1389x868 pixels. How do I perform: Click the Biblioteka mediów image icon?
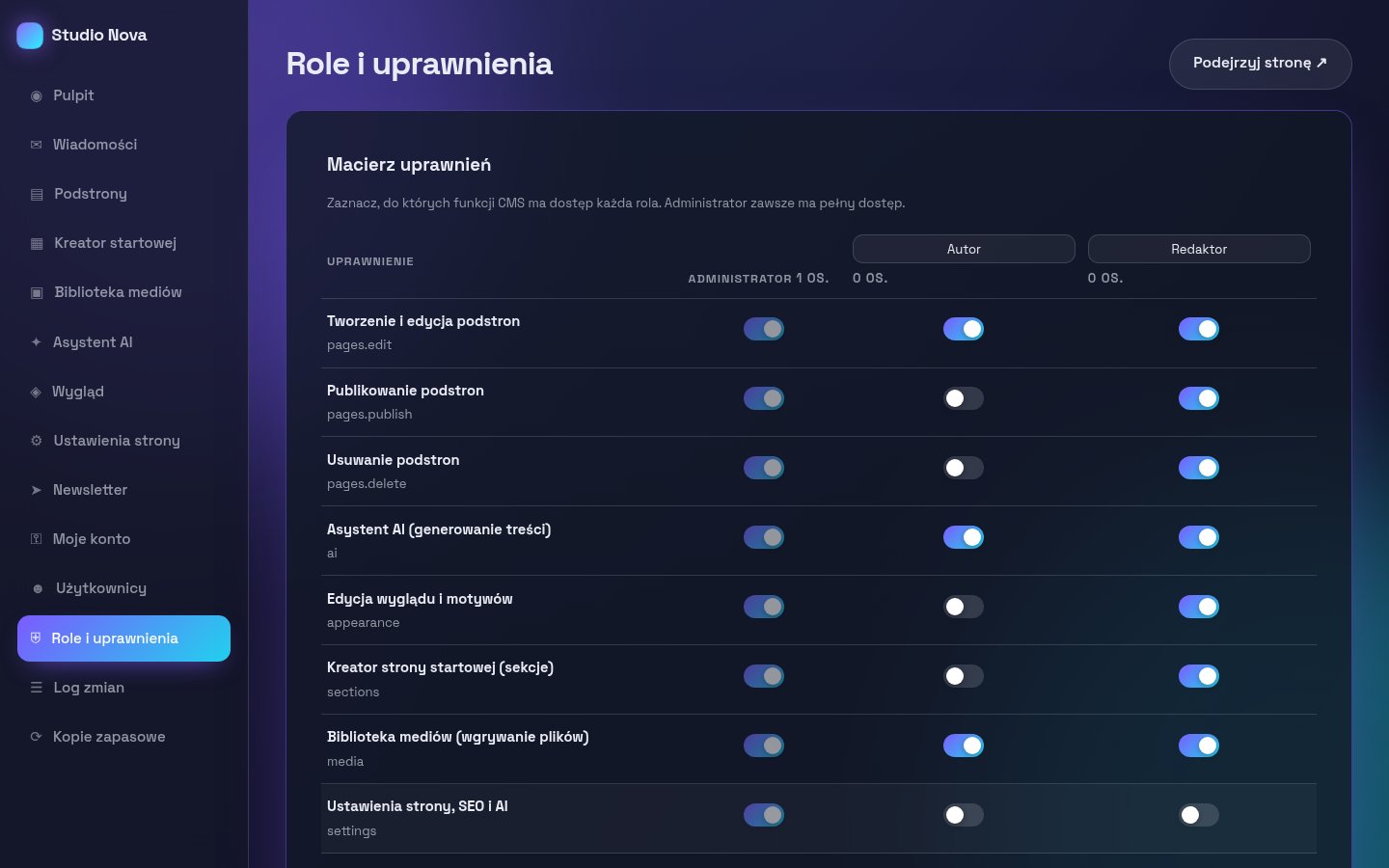click(37, 292)
